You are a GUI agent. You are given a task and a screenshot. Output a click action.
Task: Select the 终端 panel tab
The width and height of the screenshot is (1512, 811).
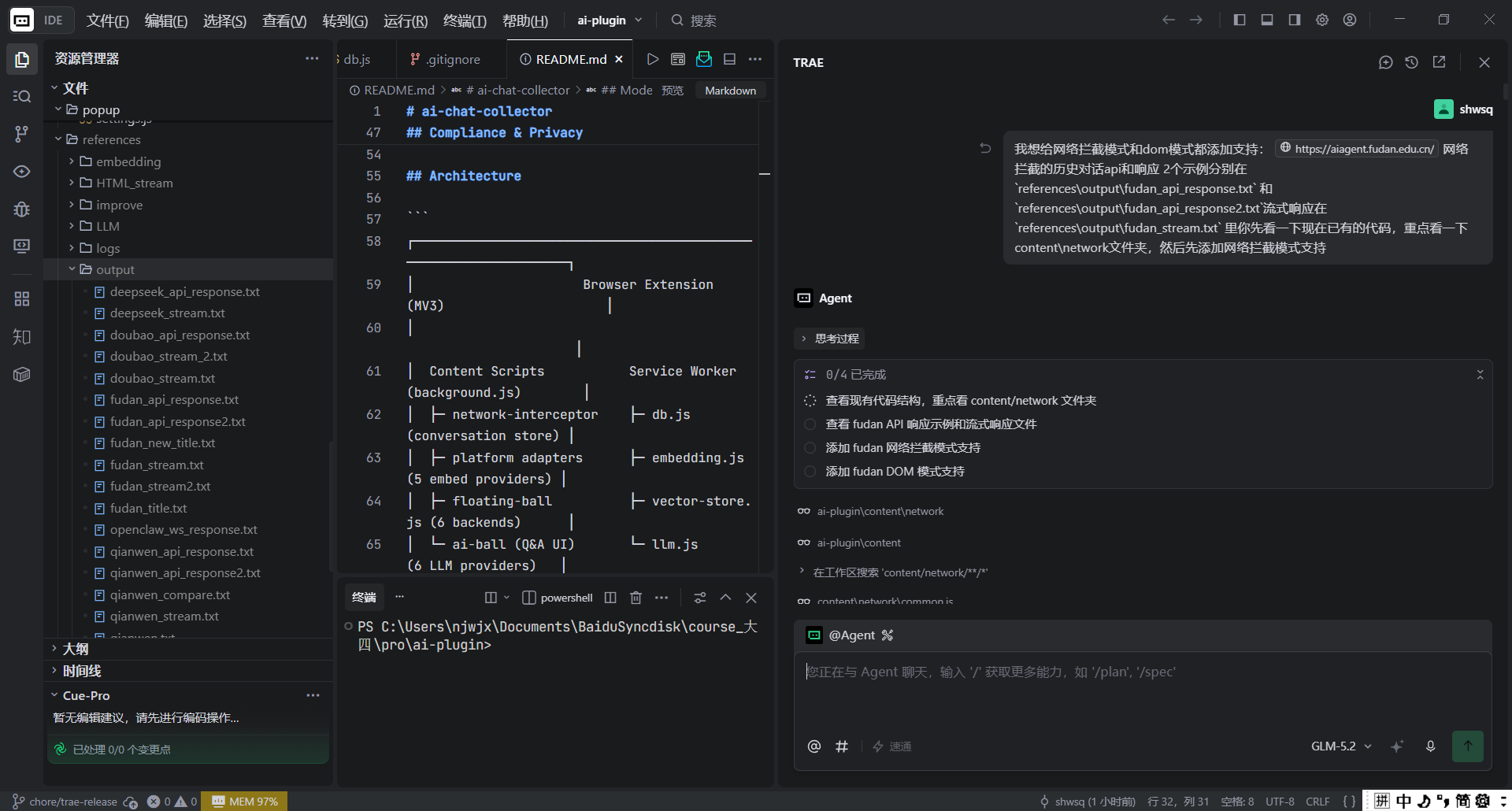pyautogui.click(x=364, y=598)
